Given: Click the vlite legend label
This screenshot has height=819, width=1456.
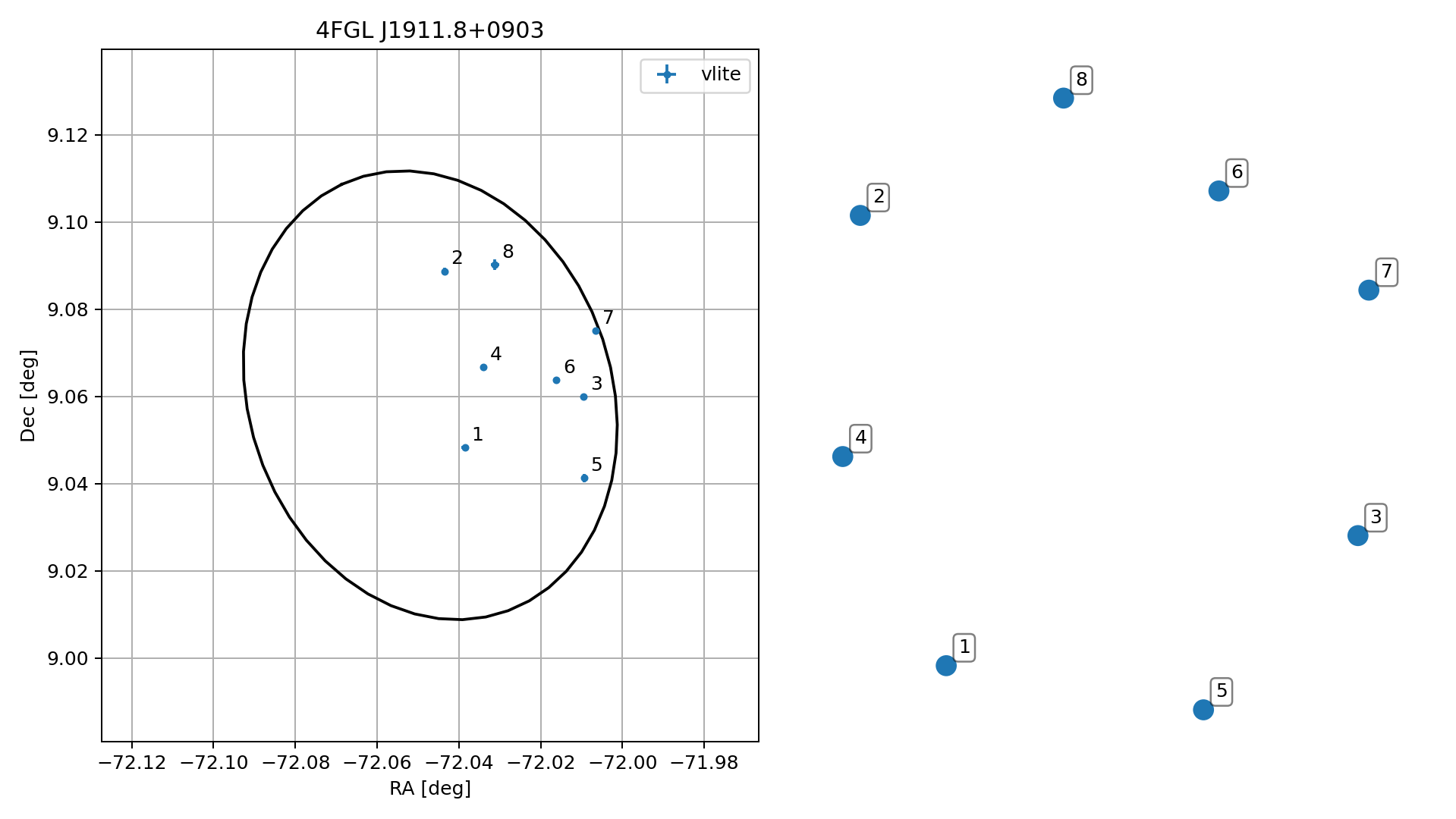Looking at the screenshot, I should pyautogui.click(x=721, y=74).
